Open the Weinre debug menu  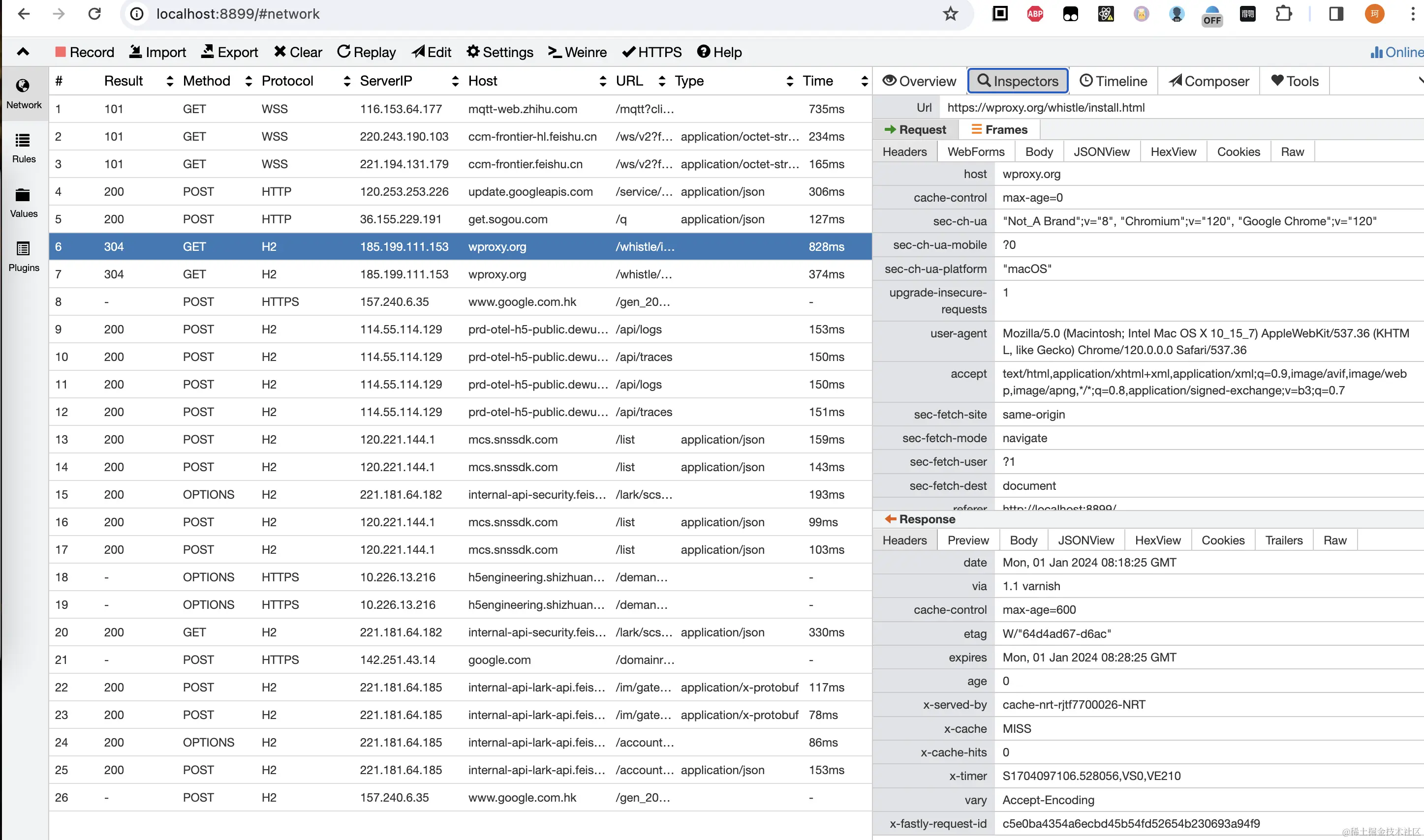coord(578,52)
